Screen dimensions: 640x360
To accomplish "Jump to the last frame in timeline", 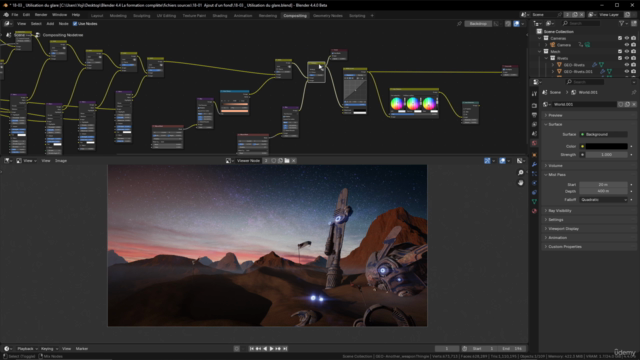I will [x=285, y=349].
